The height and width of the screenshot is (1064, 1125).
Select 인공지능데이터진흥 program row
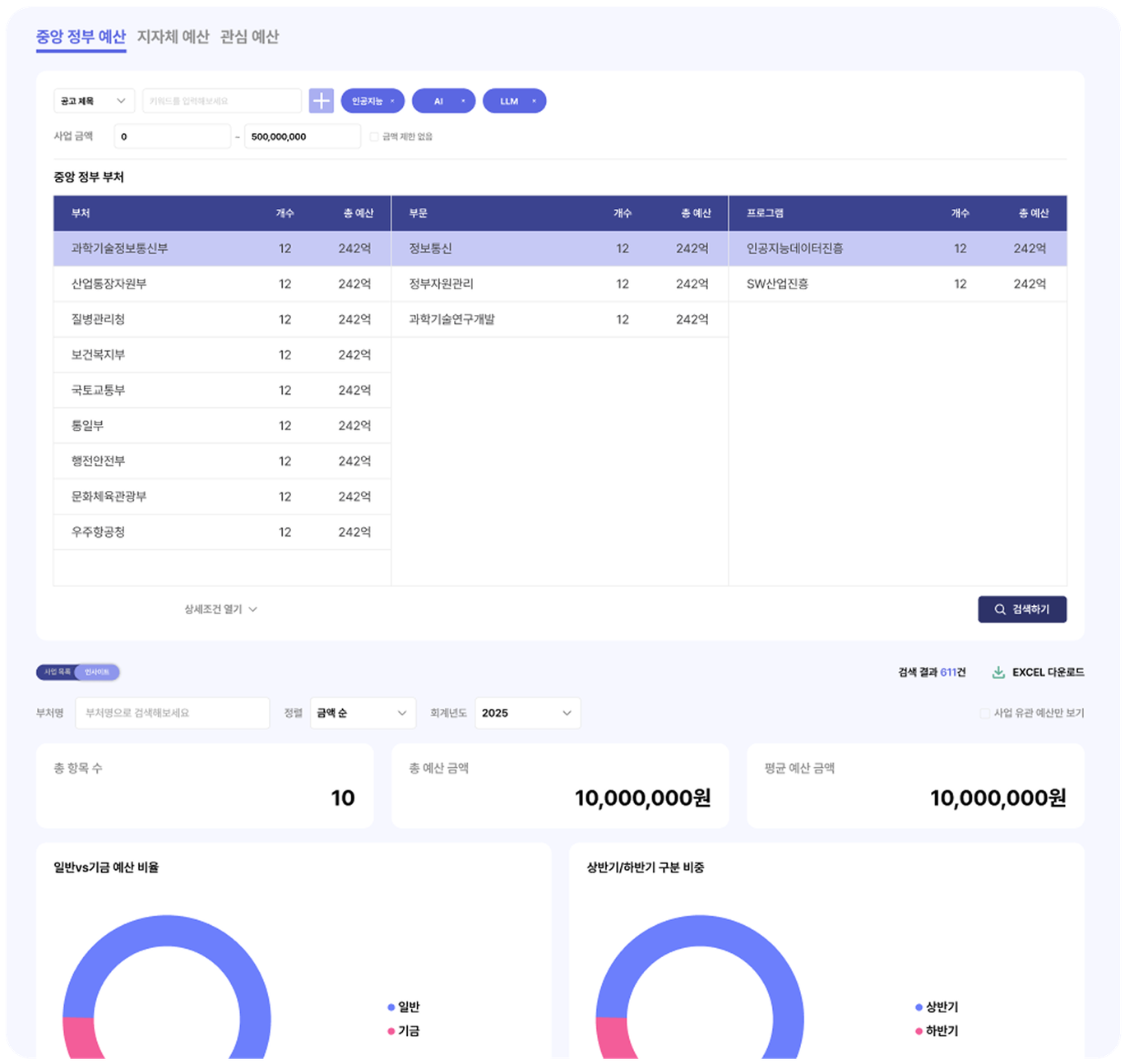(x=898, y=248)
